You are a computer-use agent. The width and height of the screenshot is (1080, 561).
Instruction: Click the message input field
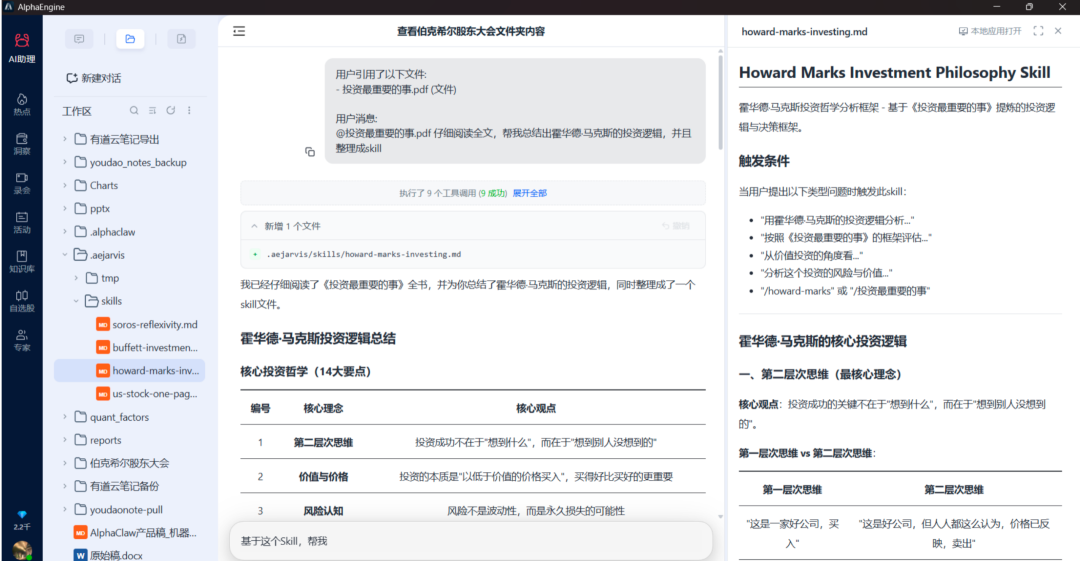470,541
